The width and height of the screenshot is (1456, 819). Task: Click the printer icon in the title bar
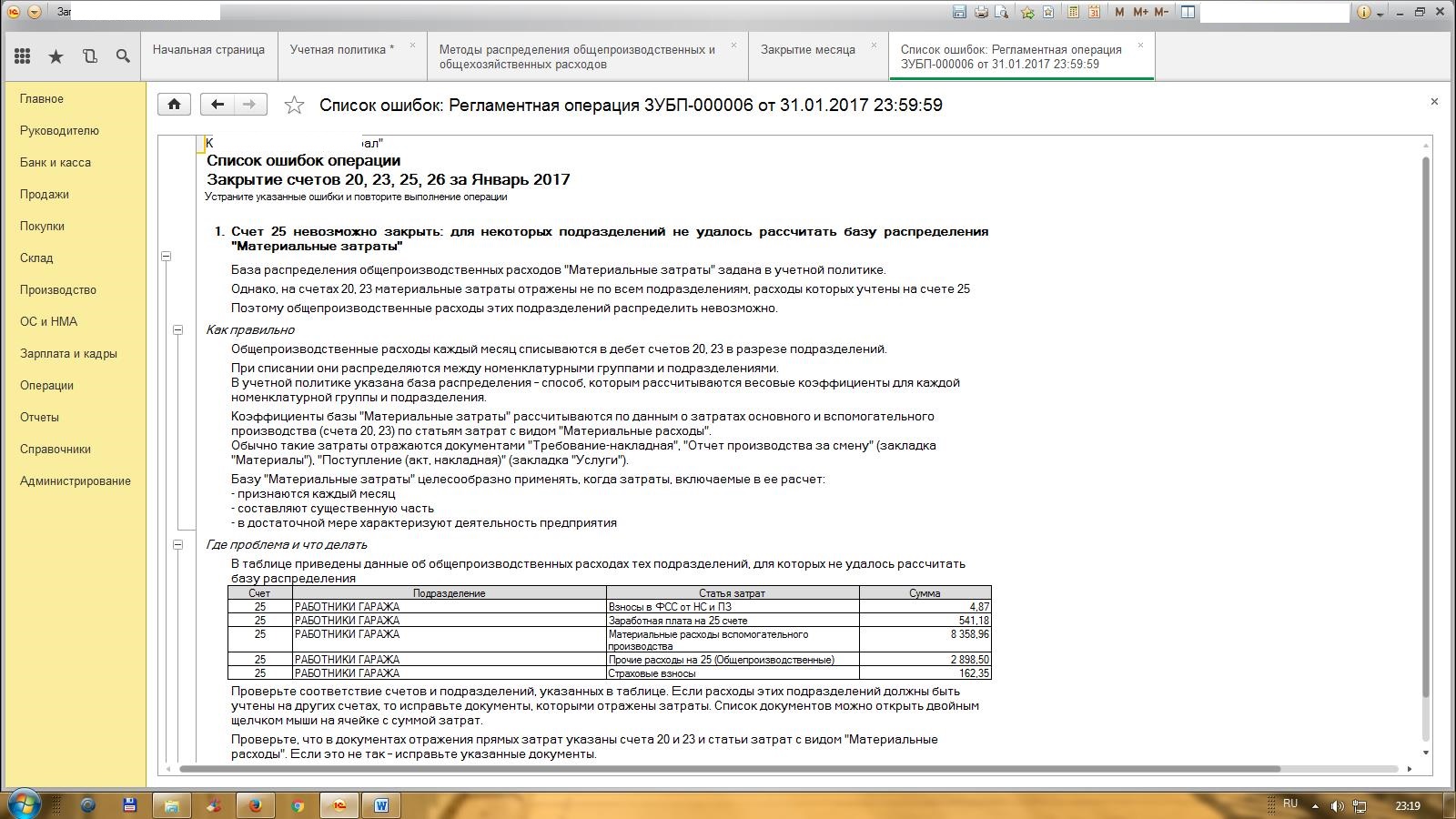[981, 12]
